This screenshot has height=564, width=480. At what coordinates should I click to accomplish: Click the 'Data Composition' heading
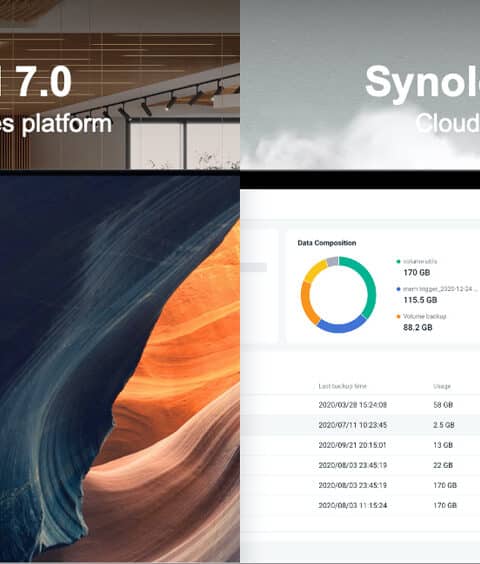(x=327, y=243)
